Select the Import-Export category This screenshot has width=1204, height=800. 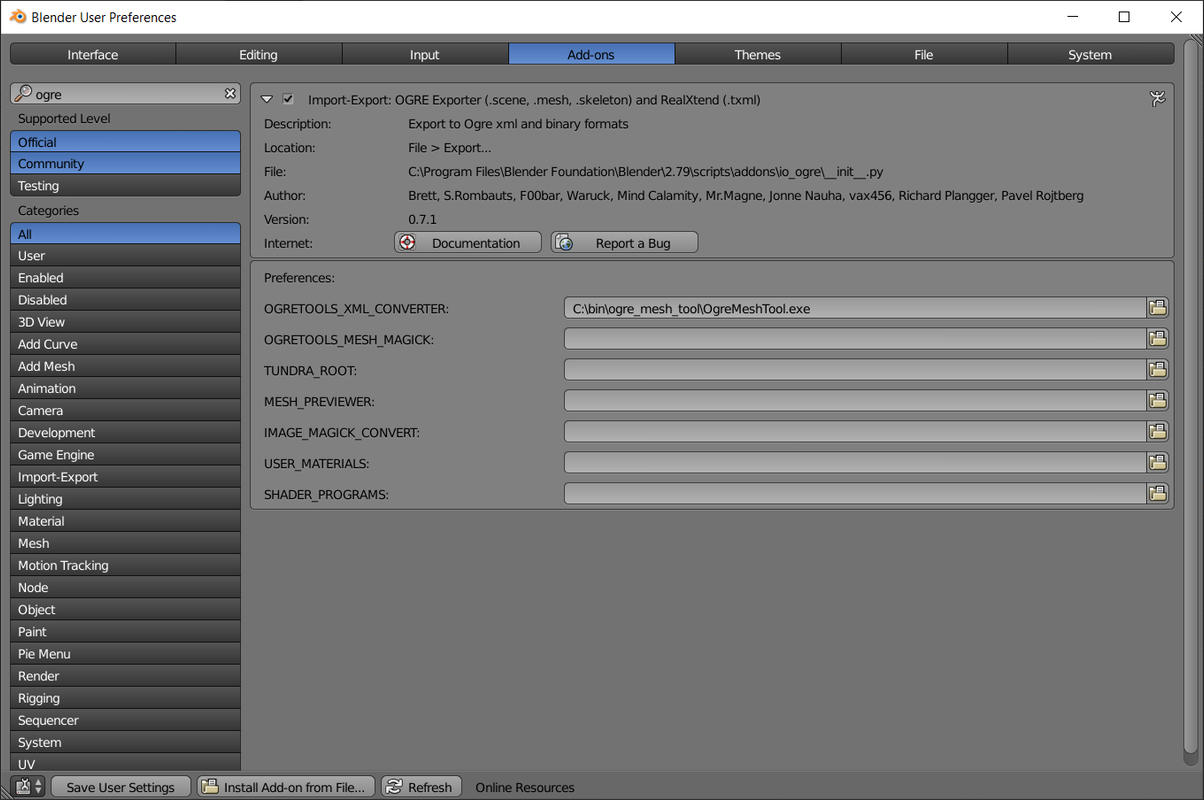[x=126, y=477]
